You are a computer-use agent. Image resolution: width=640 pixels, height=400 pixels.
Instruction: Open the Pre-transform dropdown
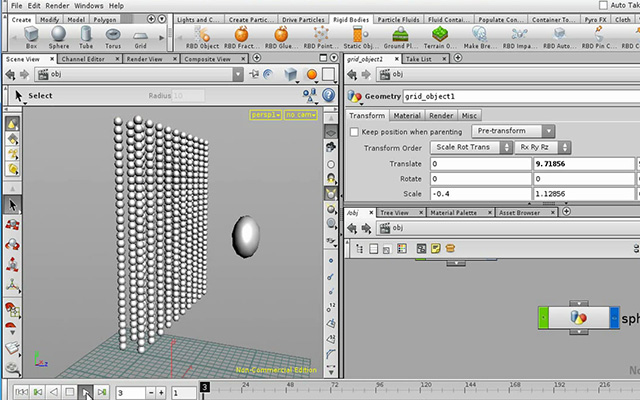click(x=513, y=131)
